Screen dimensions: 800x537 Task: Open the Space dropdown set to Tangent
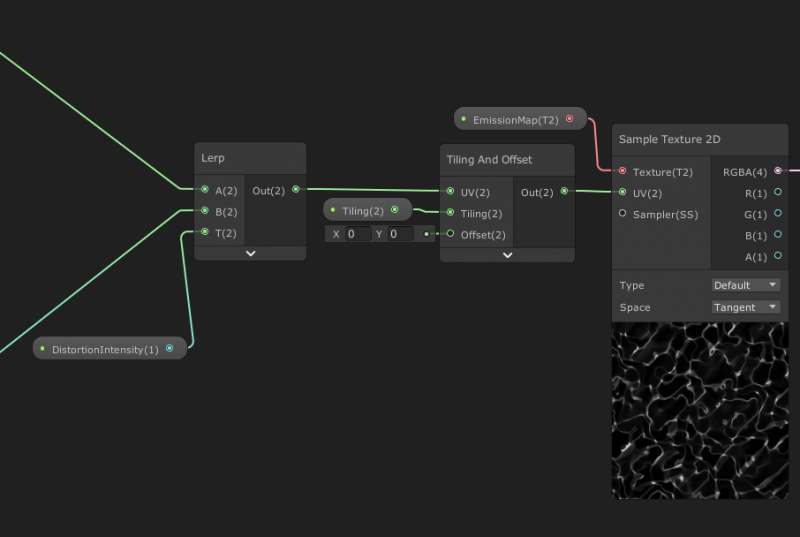pos(745,307)
